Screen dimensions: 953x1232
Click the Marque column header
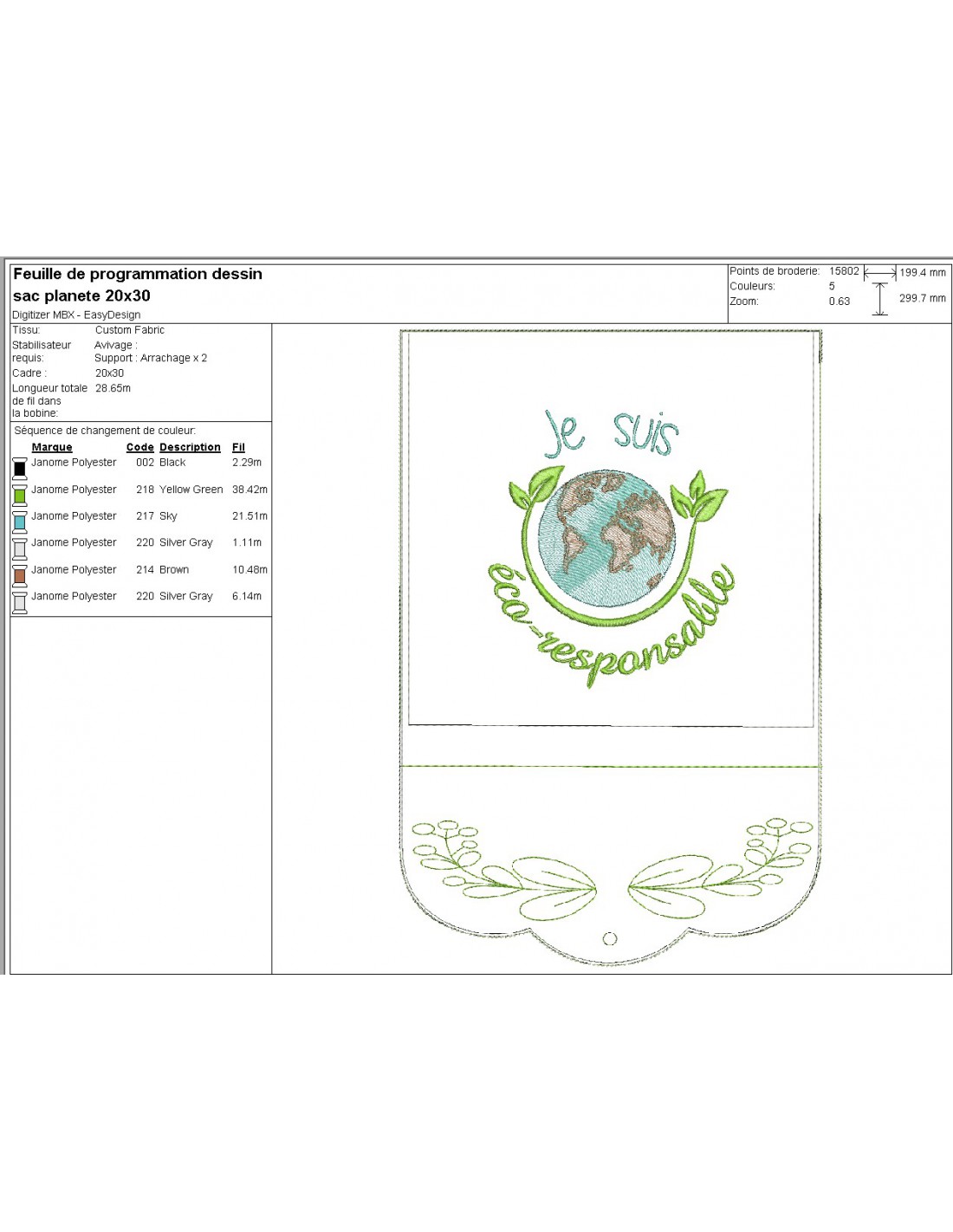point(52,447)
